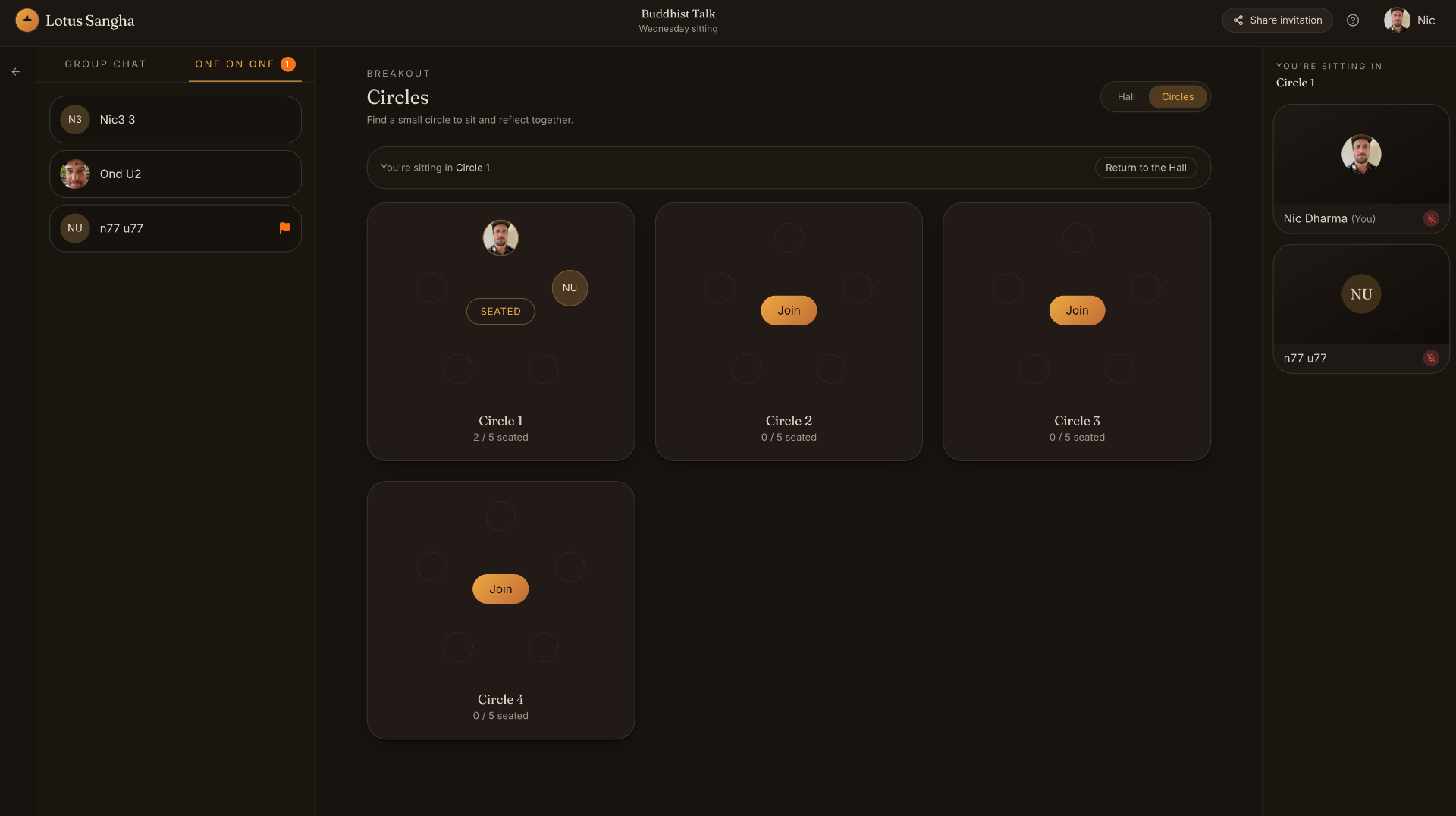Click the SEATED badge in Circle 1
The width and height of the screenshot is (1456, 816).
tap(500, 312)
